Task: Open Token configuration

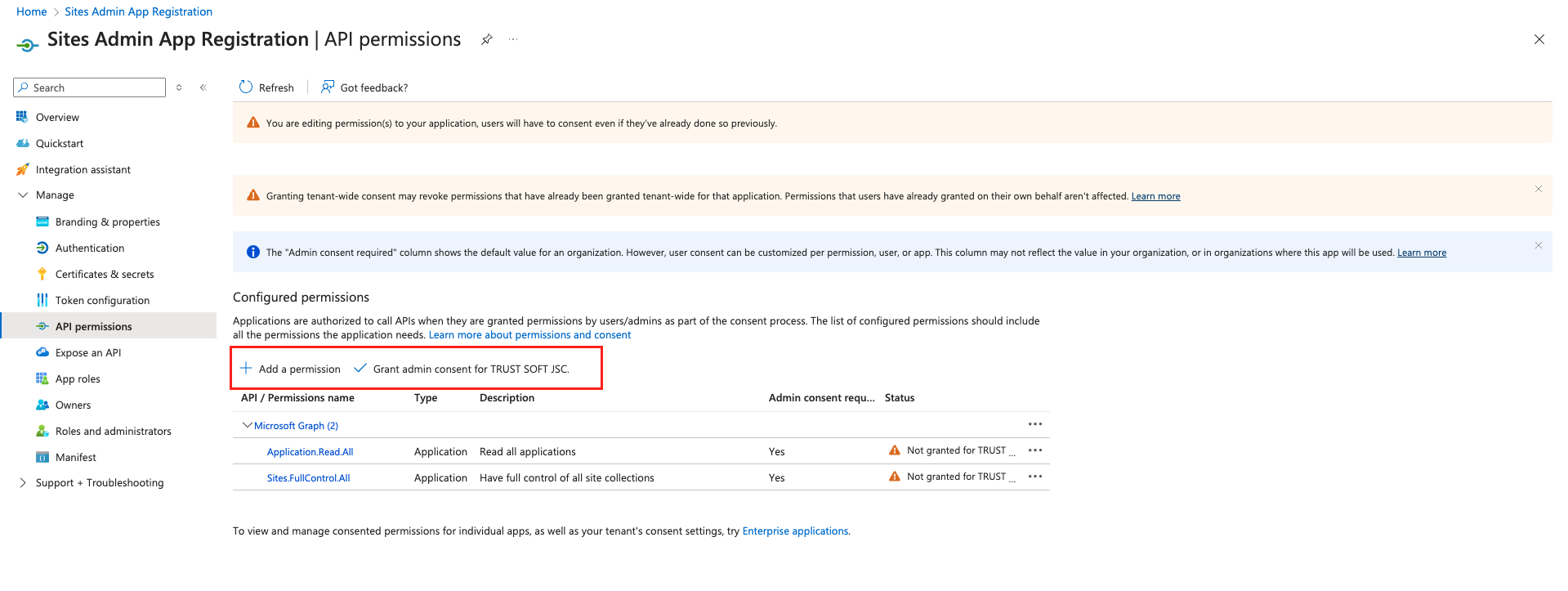Action: point(102,301)
